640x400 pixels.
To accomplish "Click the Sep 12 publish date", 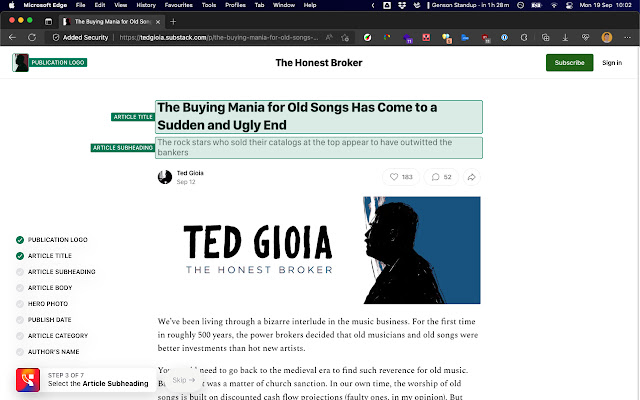I will (x=186, y=182).
